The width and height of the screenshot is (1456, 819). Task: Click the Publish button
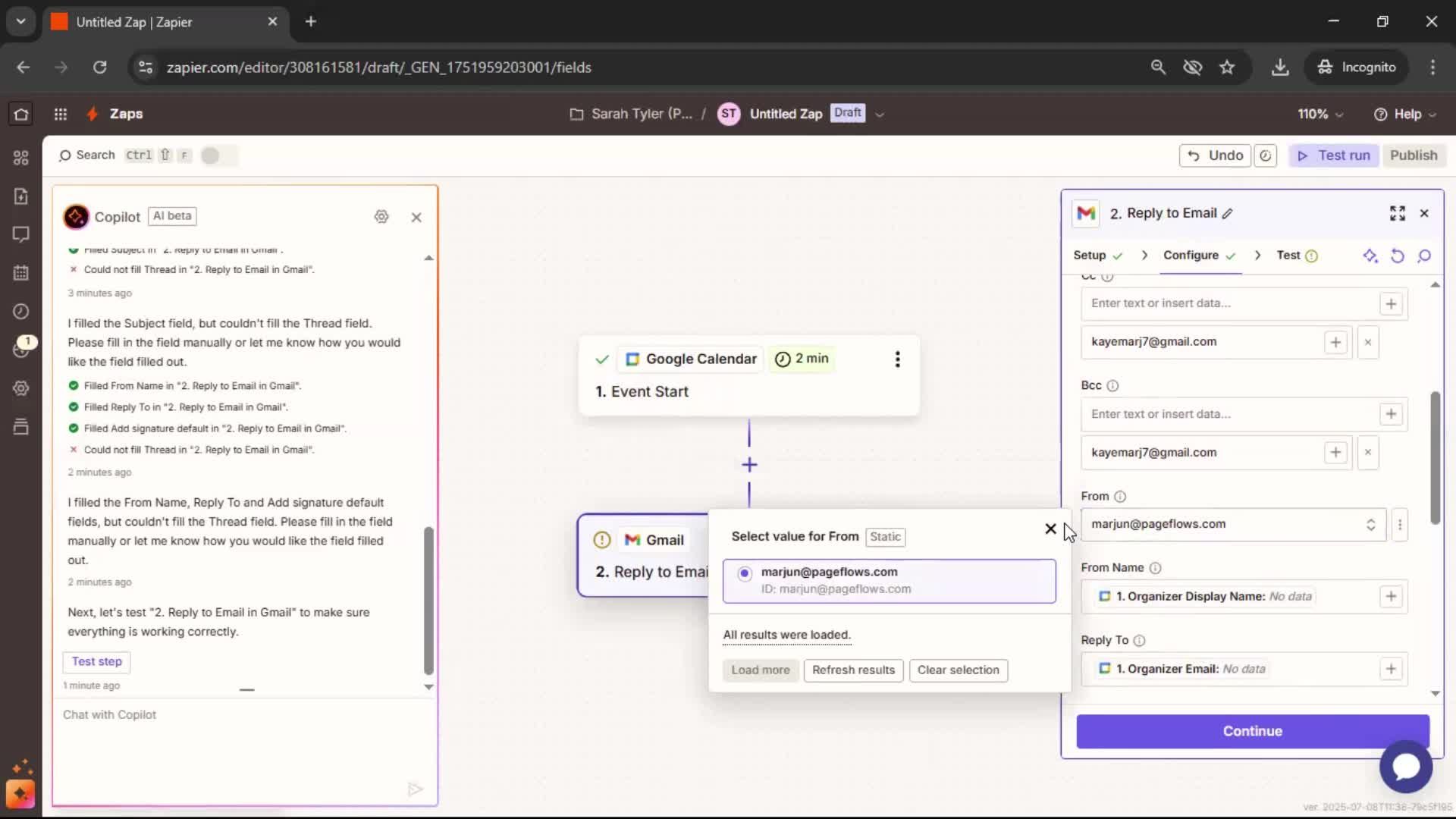point(1414,155)
